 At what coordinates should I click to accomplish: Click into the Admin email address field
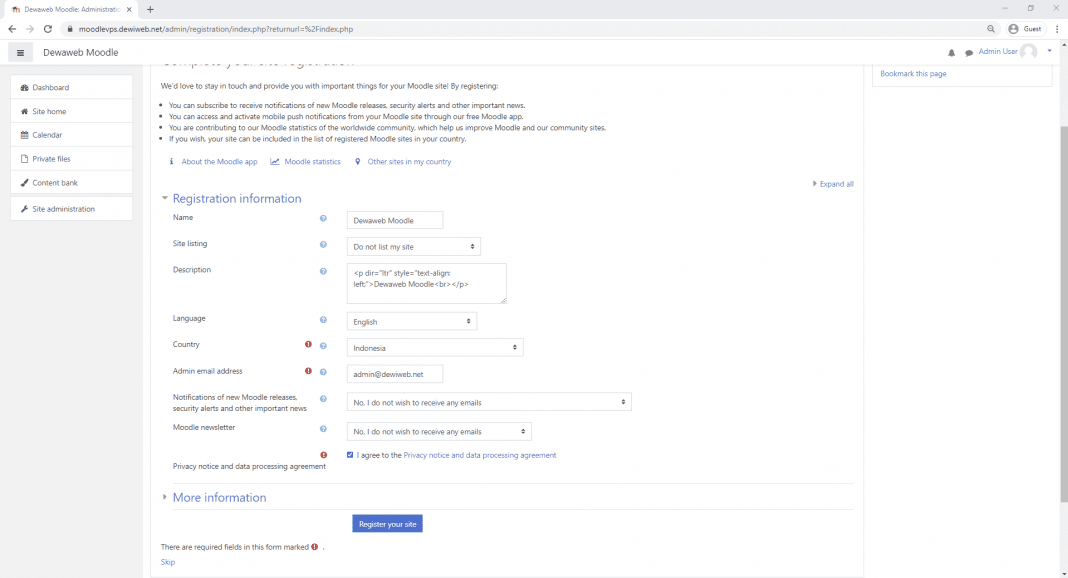click(394, 374)
